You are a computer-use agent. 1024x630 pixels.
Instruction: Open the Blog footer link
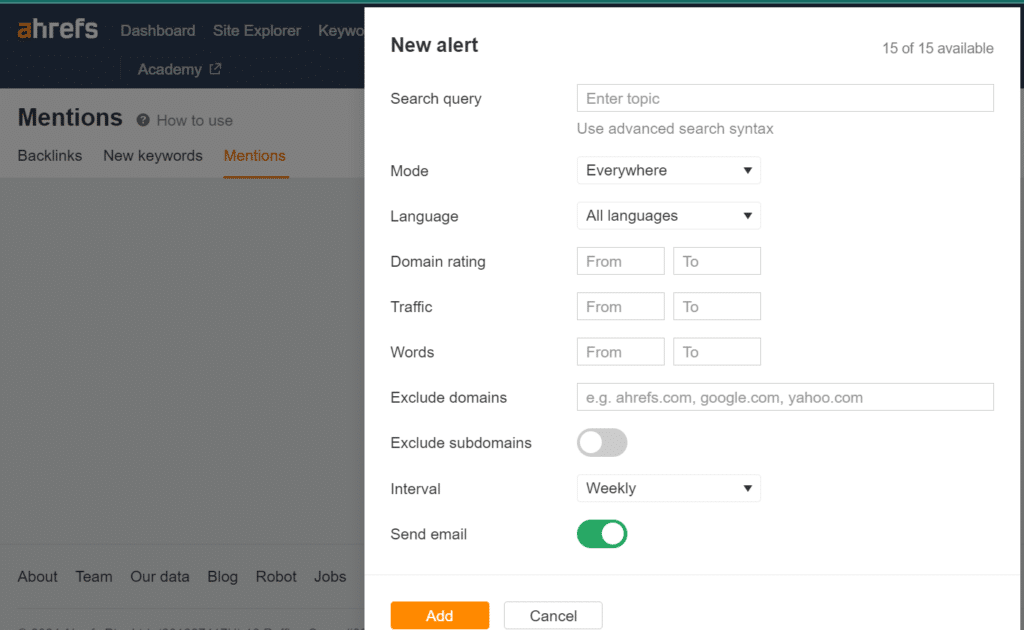222,576
